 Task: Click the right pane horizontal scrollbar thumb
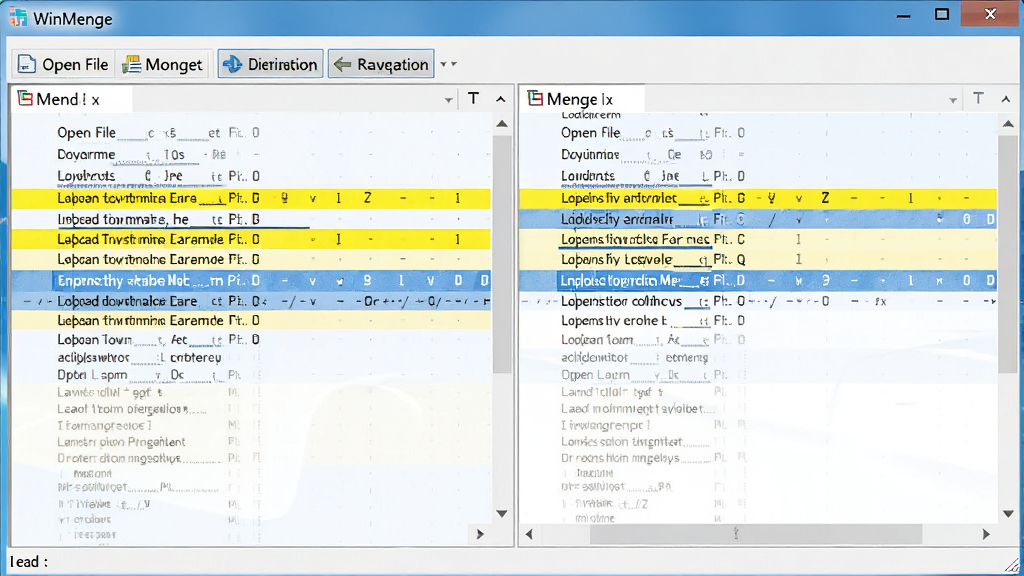coord(756,534)
